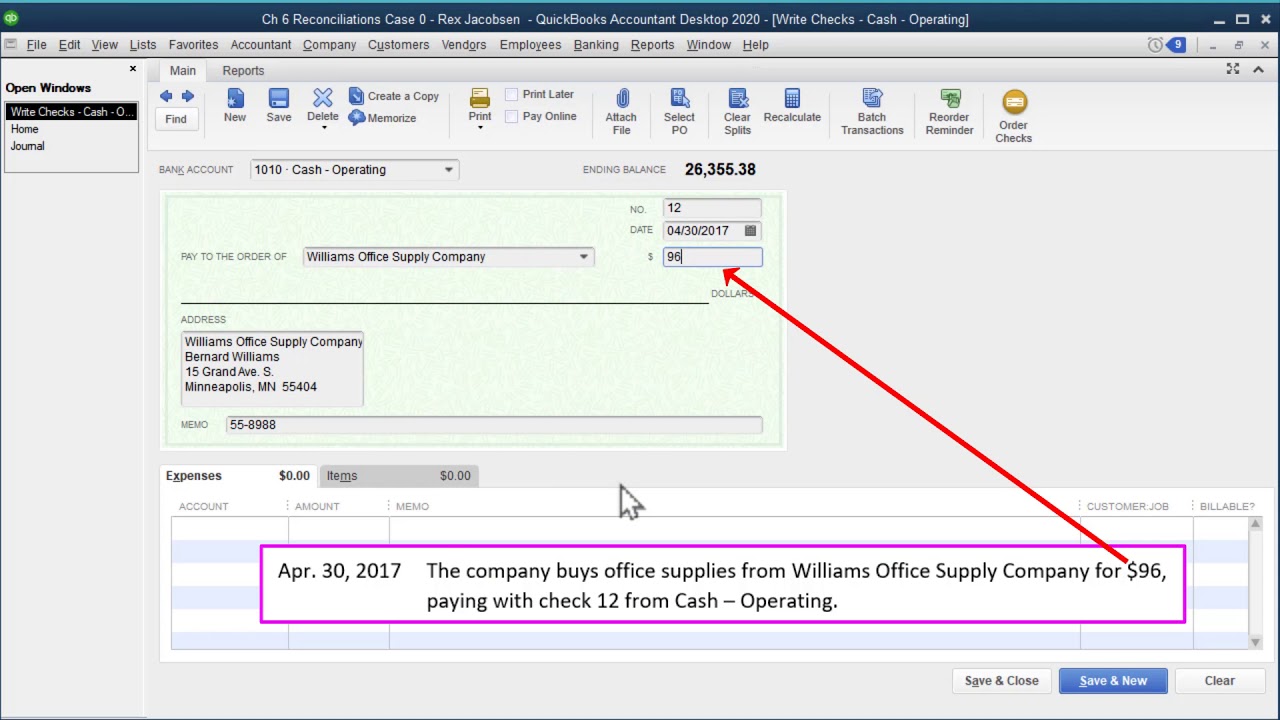Collapse the ribbon with the up chevron

point(1258,69)
